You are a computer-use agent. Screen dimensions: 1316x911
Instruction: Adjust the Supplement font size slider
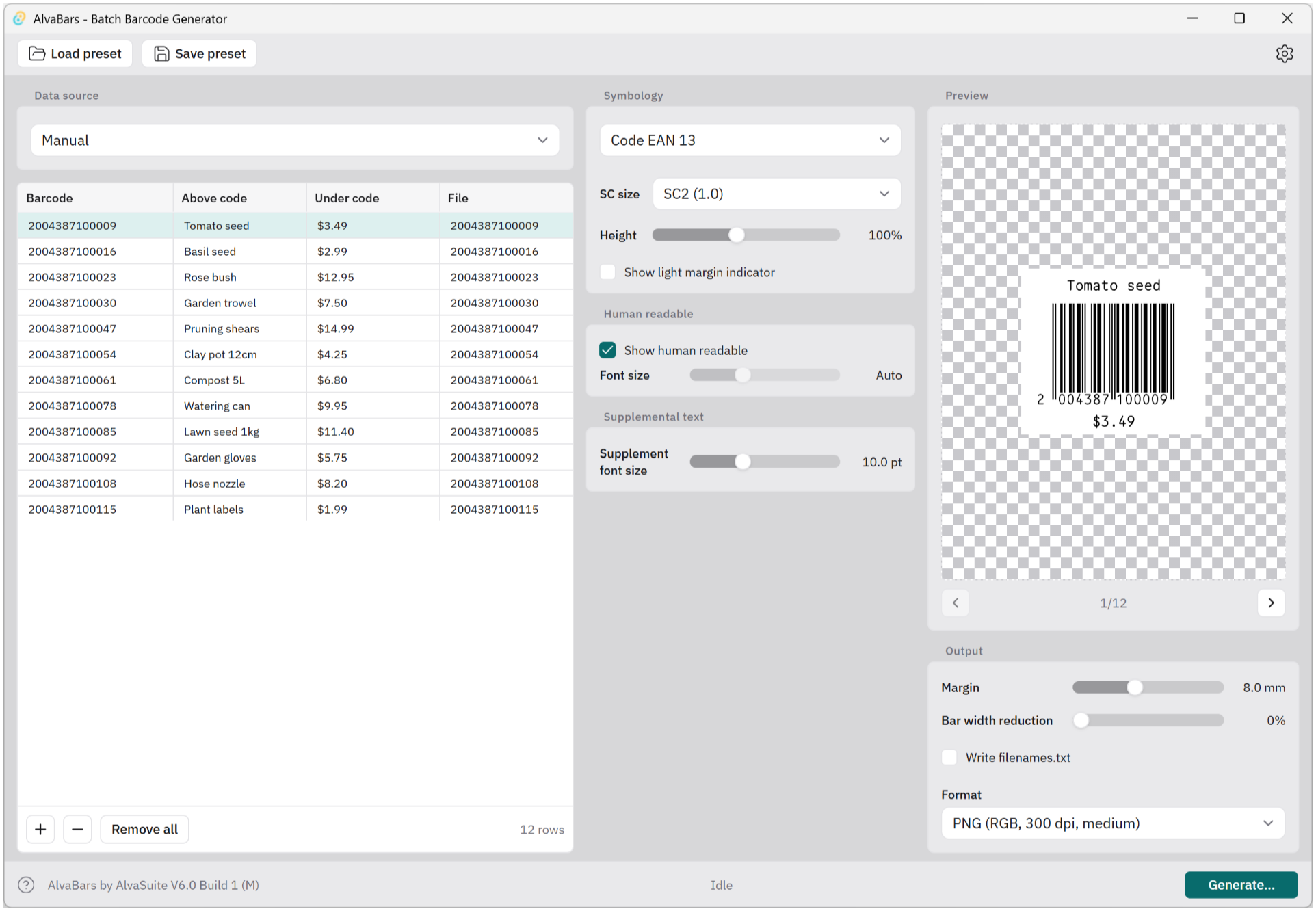pyautogui.click(x=764, y=462)
